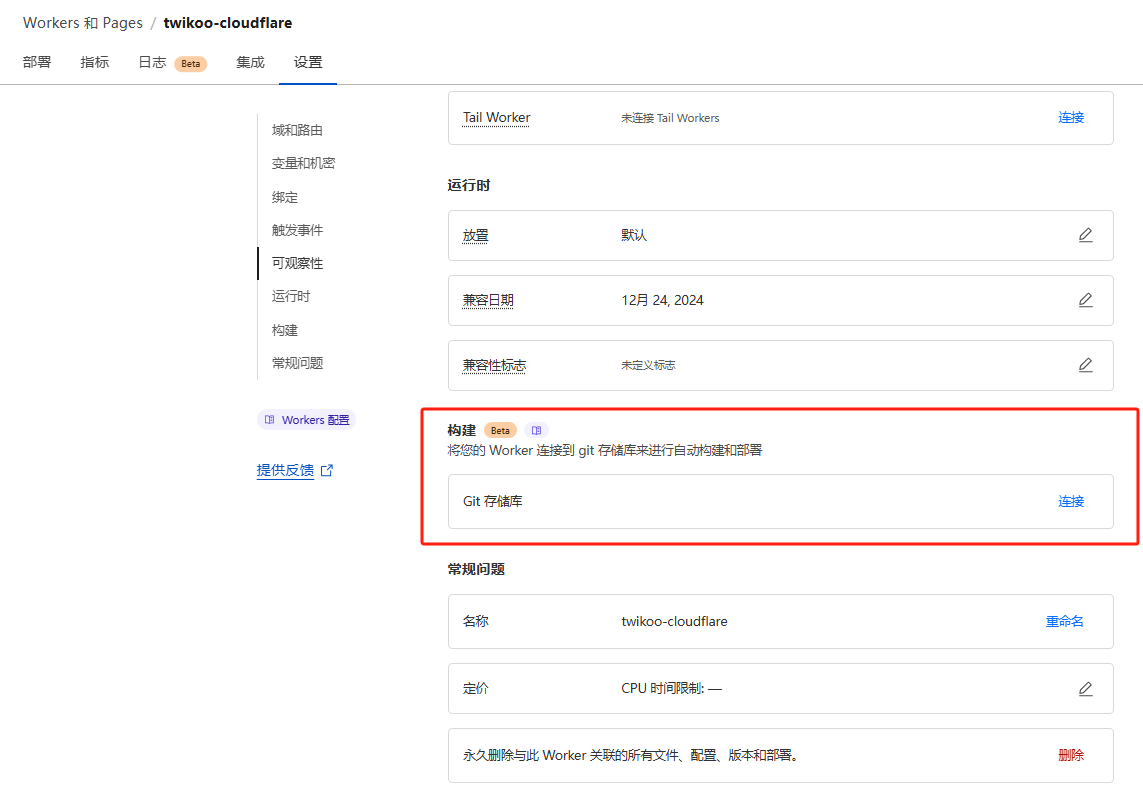Open the 指标 tab
The image size is (1143, 789).
94,62
